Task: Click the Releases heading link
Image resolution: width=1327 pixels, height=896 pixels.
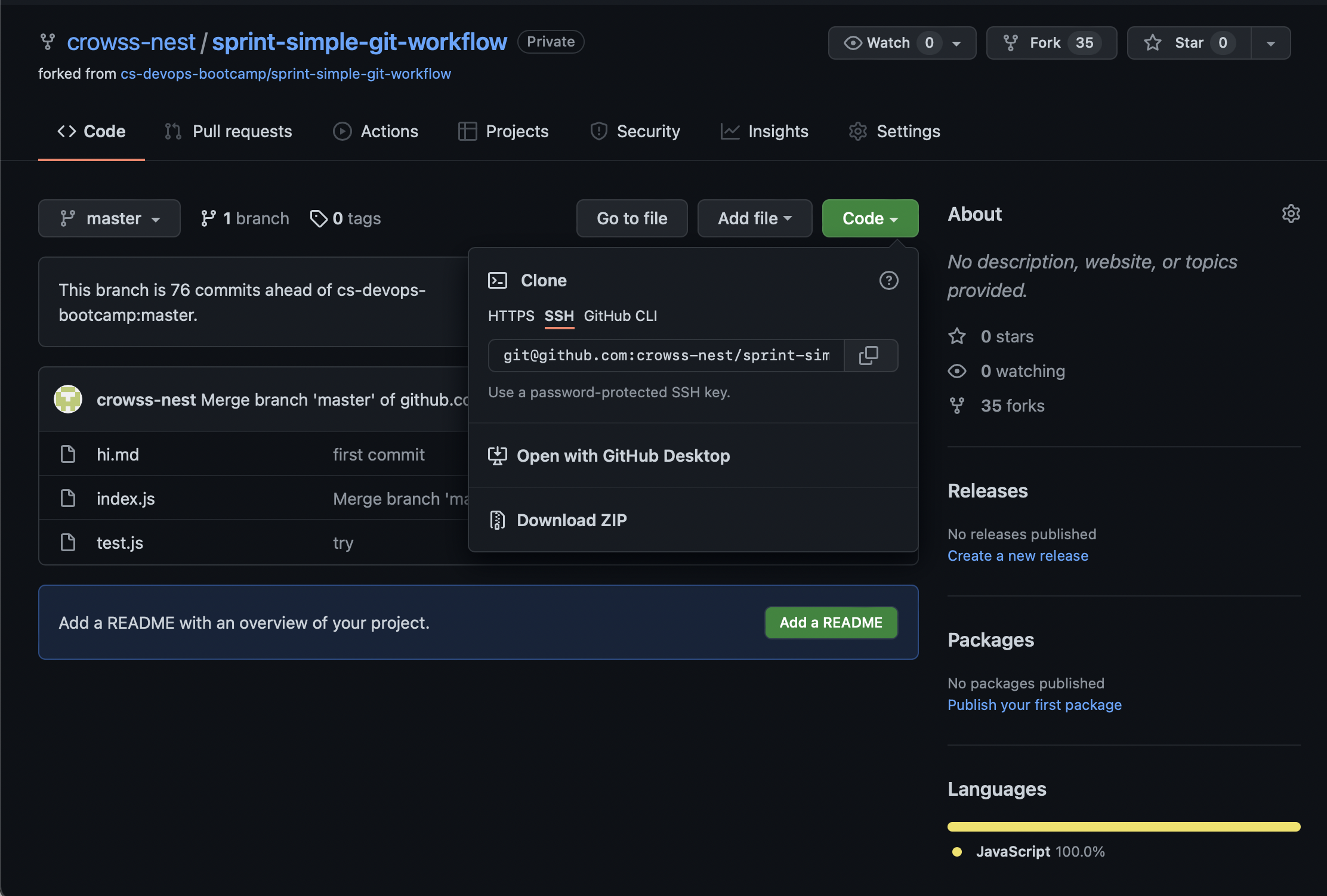Action: tap(987, 491)
